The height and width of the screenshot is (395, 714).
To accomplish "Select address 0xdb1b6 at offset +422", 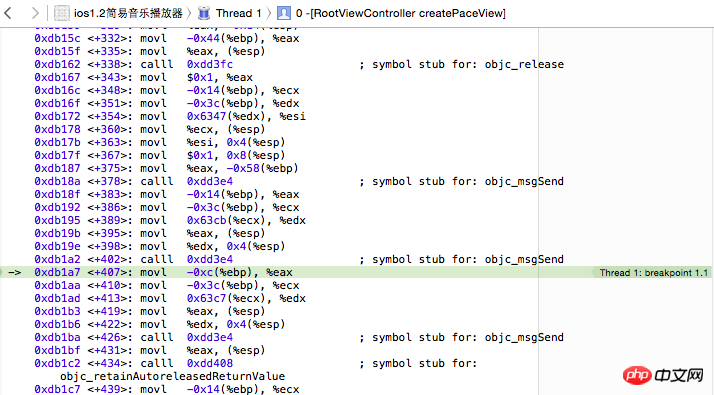I will pos(57,324).
